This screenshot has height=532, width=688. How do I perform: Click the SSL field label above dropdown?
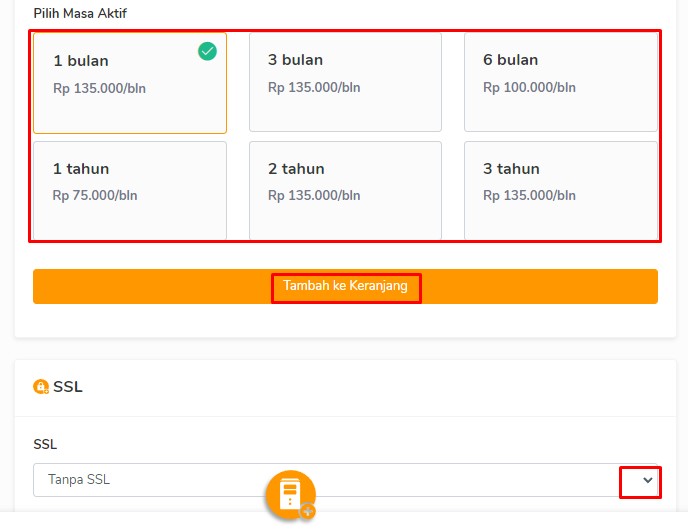point(46,444)
